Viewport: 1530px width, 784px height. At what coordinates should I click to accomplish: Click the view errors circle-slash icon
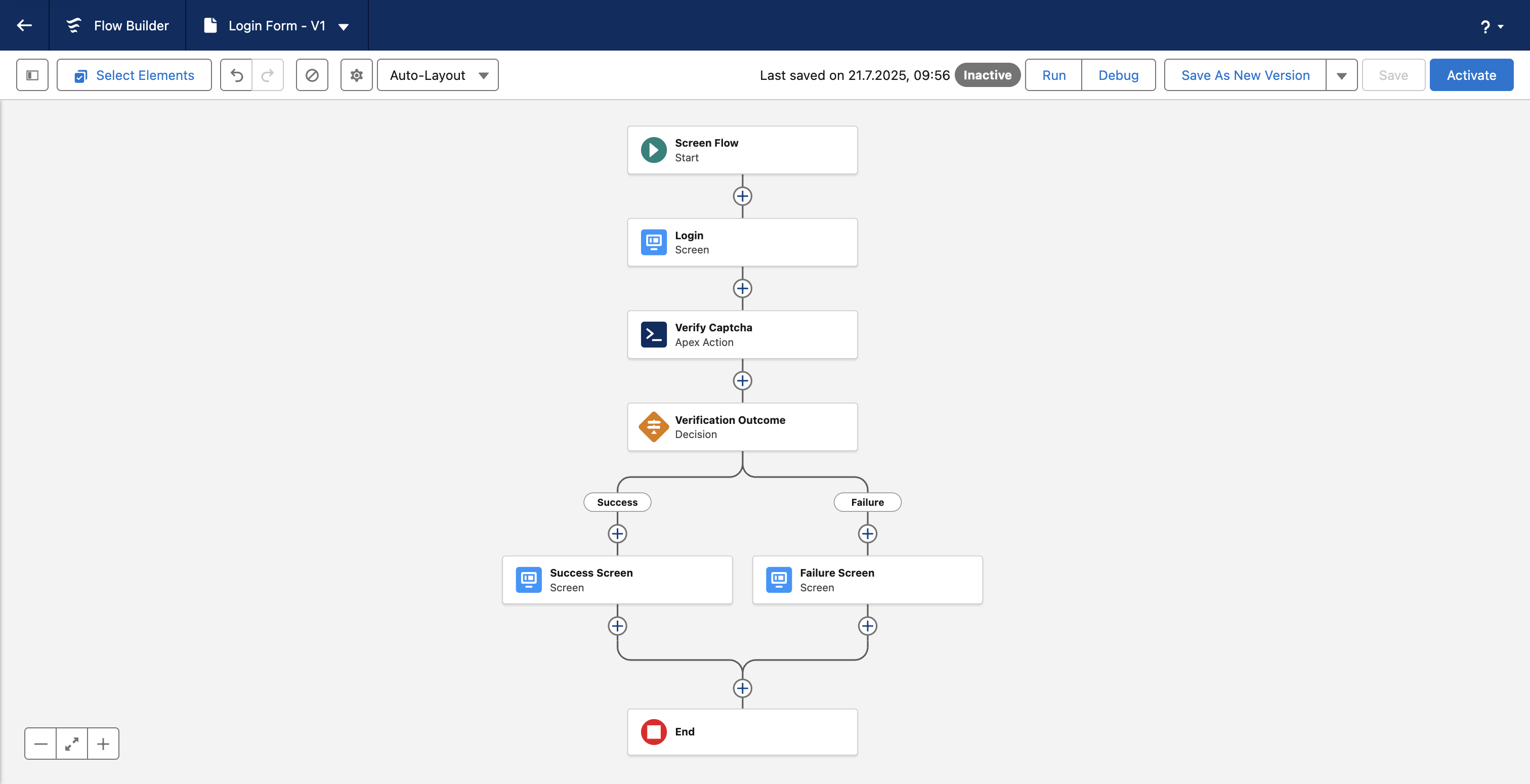[312, 75]
